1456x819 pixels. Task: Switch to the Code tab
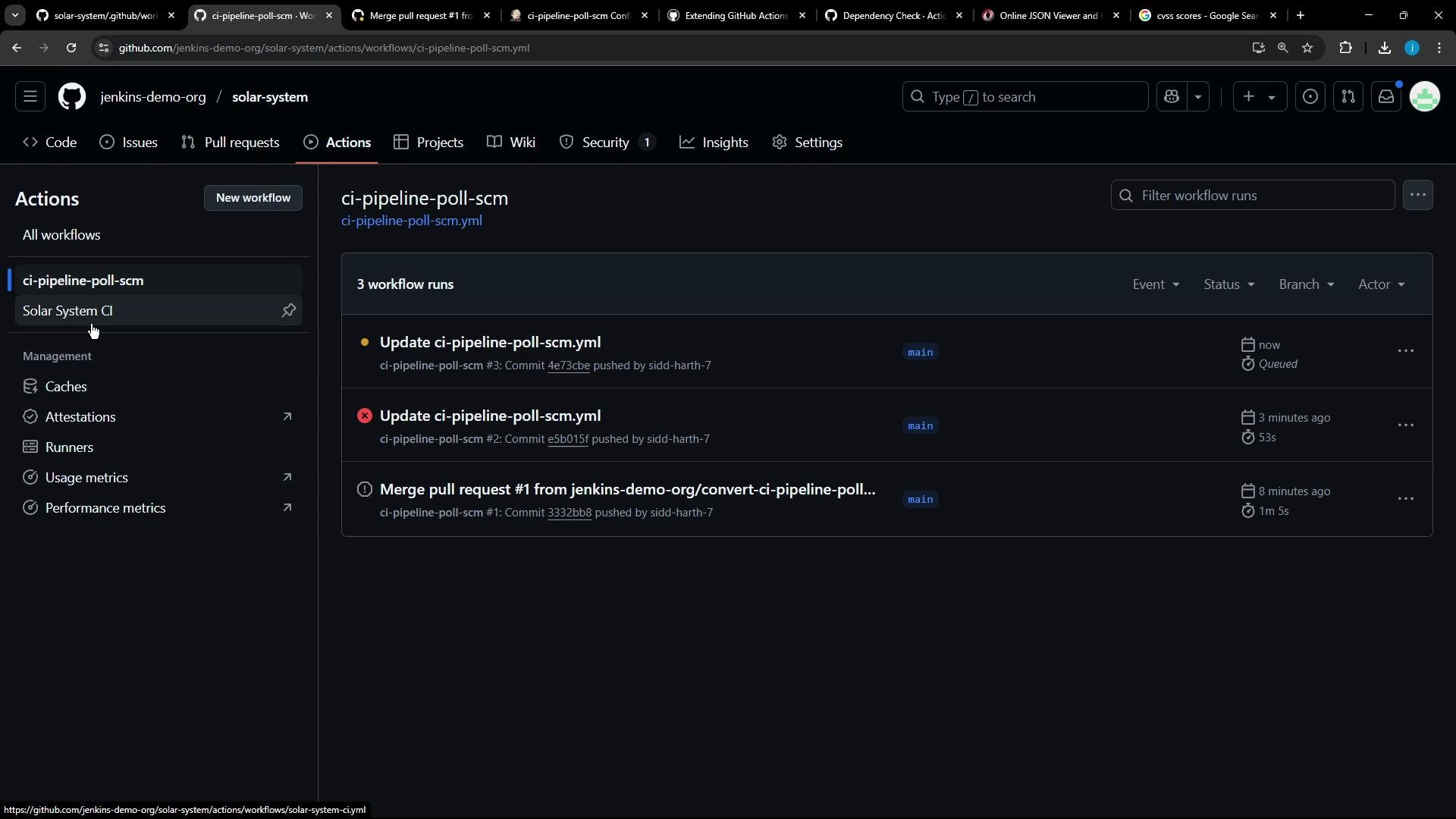pos(50,143)
